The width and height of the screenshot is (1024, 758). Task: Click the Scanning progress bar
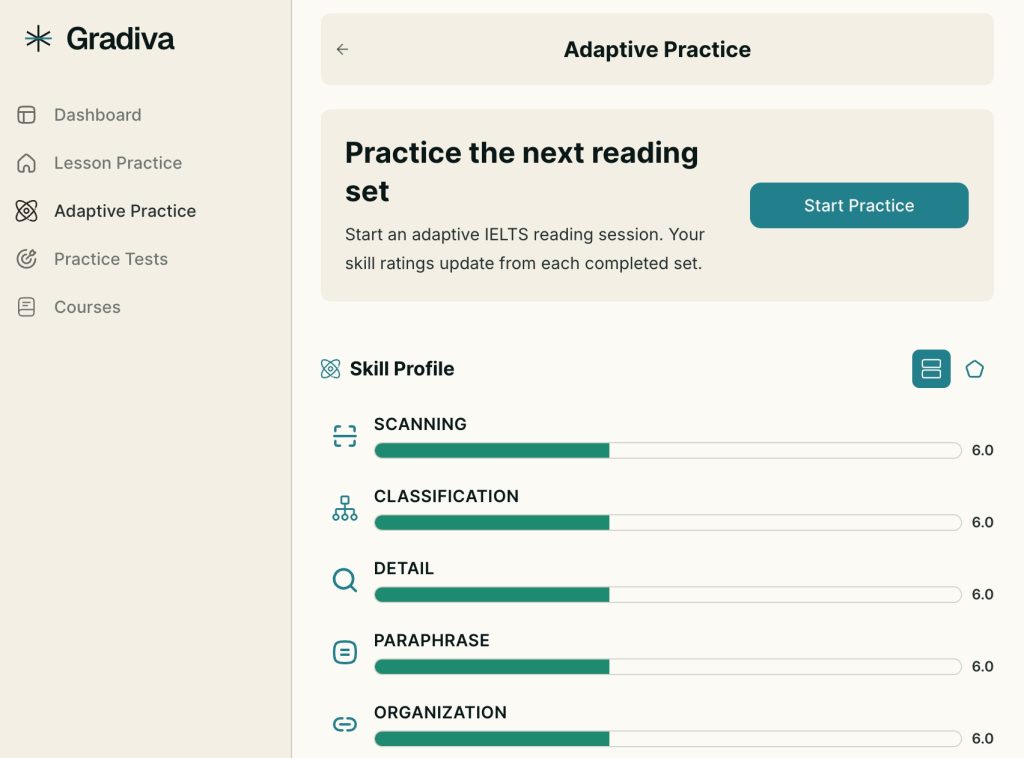point(667,450)
